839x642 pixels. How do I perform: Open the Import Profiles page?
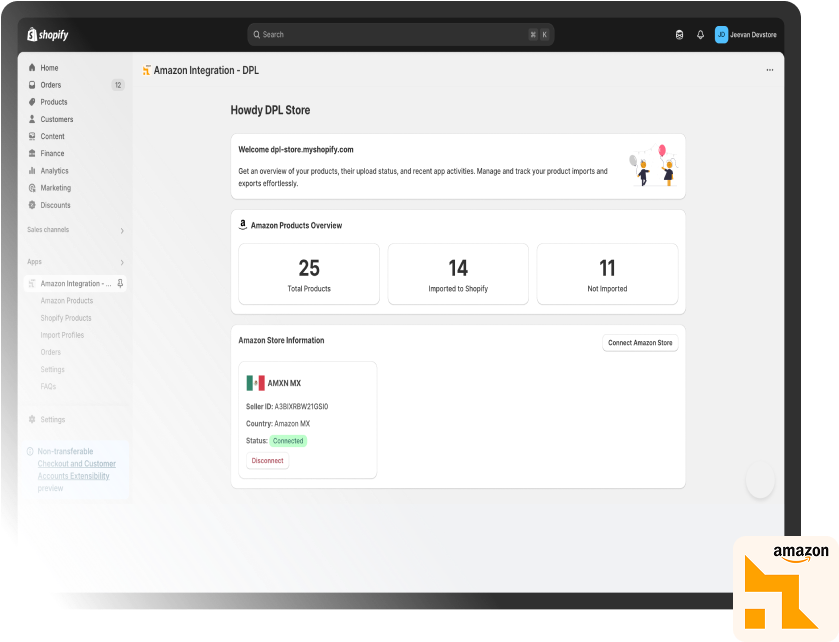(62, 334)
